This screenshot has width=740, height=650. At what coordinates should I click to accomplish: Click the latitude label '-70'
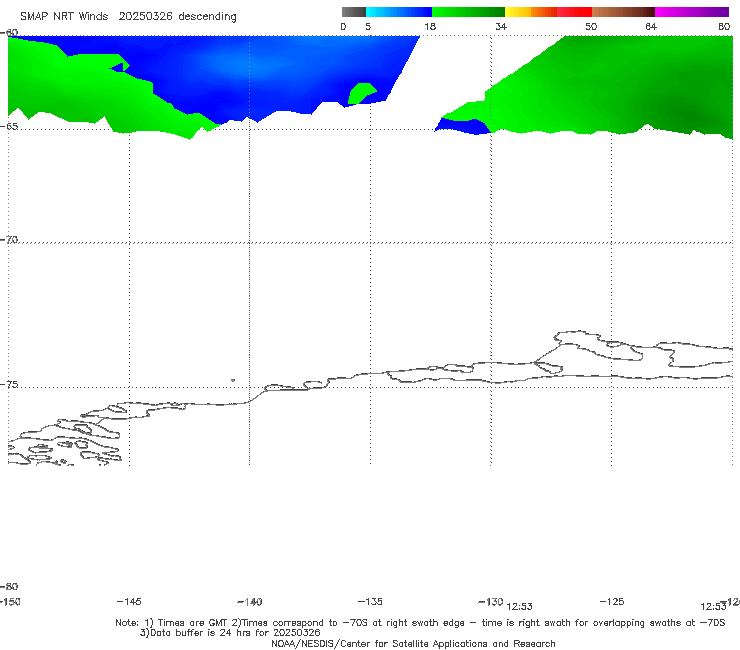pyautogui.click(x=9, y=240)
